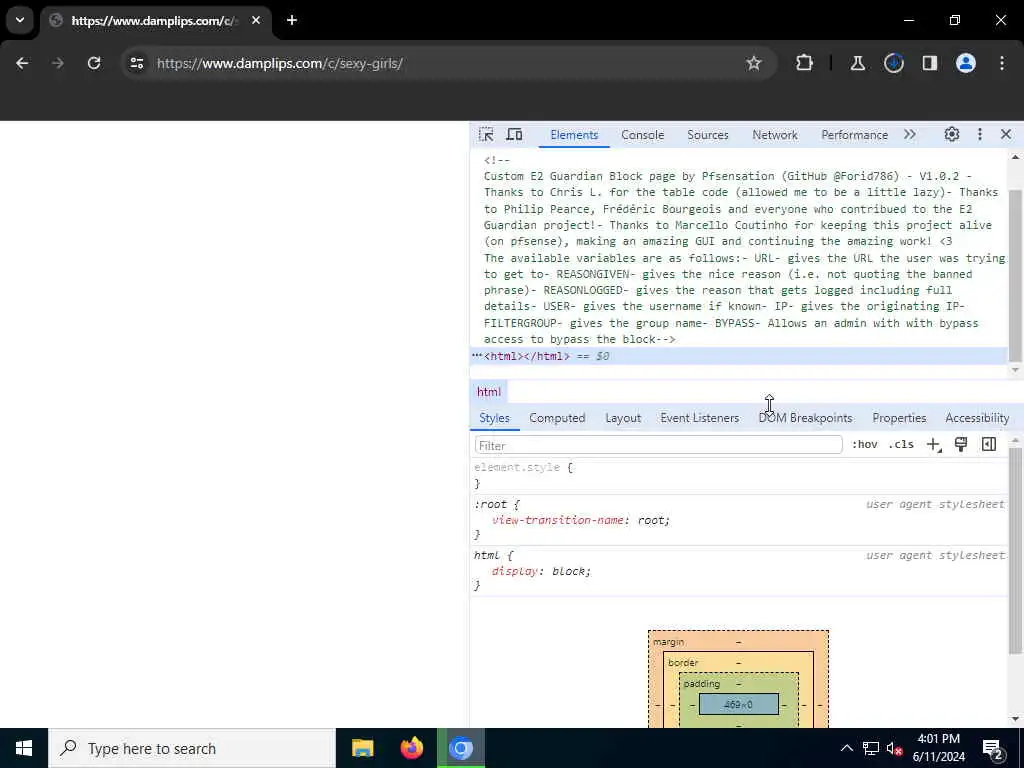Open File Explorer from the taskbar
1024x768 pixels.
click(362, 748)
